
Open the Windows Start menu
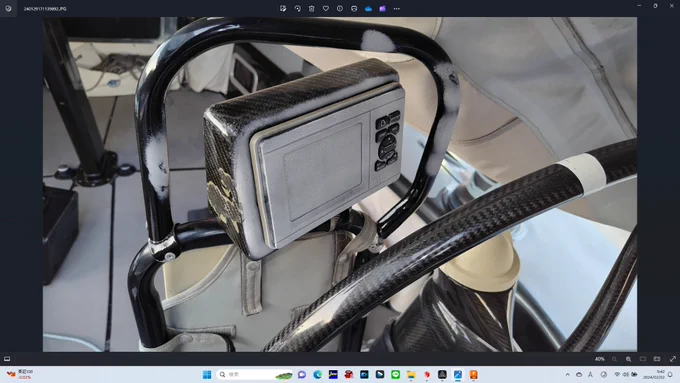click(207, 374)
